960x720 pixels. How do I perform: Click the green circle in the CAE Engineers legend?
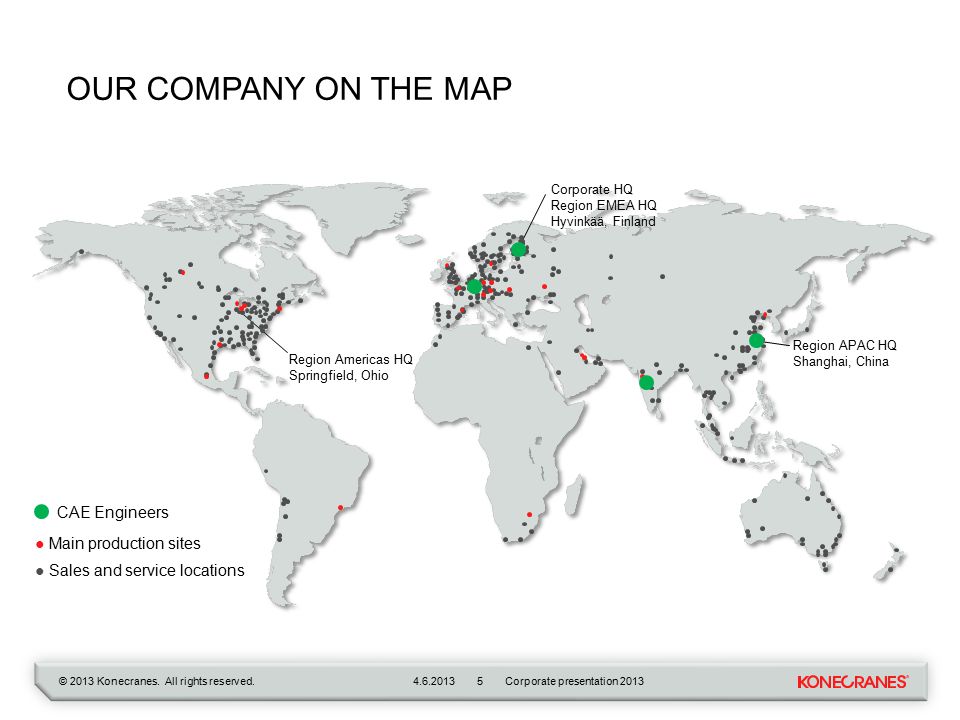tap(42, 512)
